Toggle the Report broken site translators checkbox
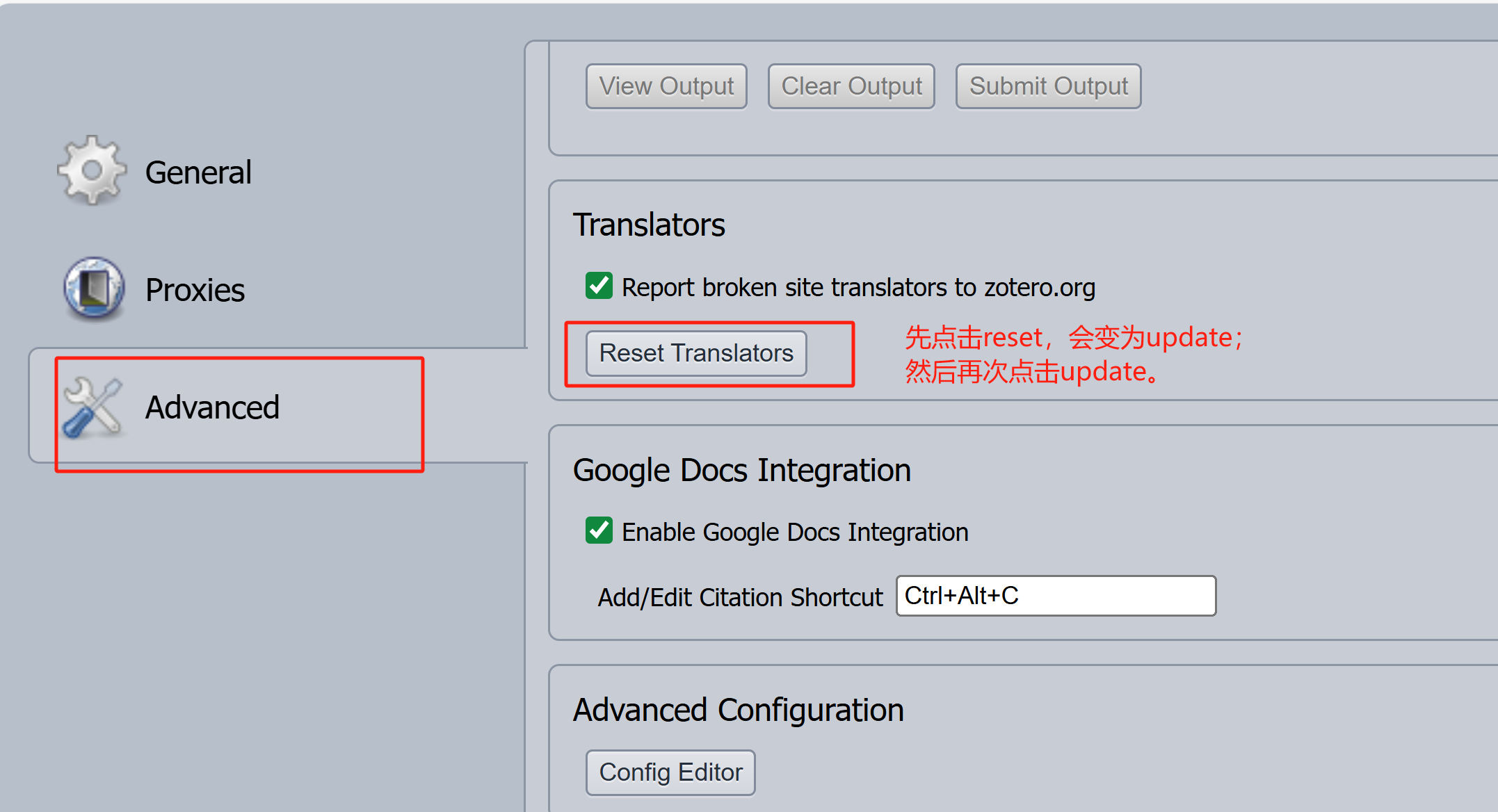This screenshot has width=1498, height=812. point(599,286)
